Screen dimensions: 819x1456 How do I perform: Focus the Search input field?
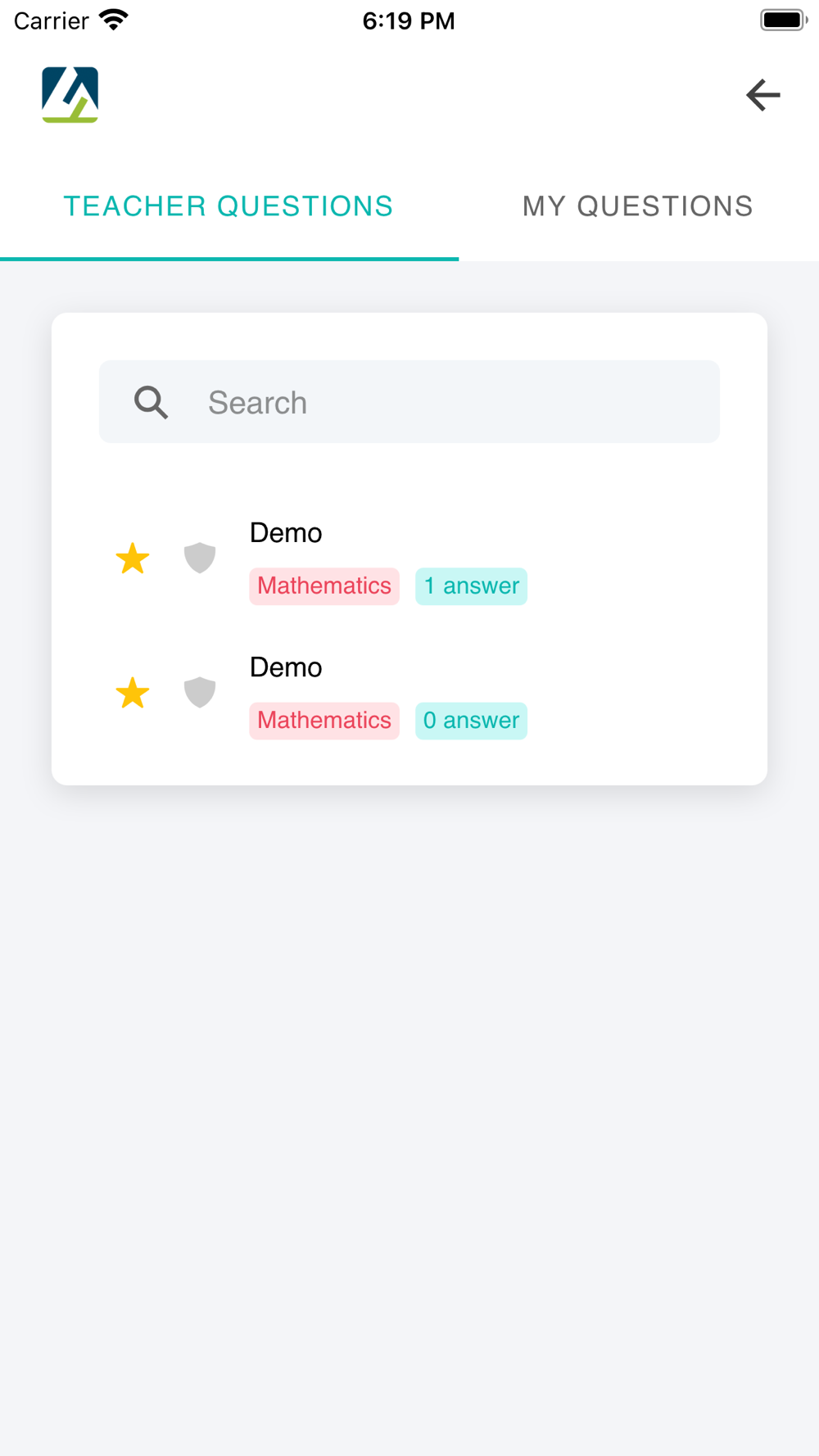click(x=409, y=402)
